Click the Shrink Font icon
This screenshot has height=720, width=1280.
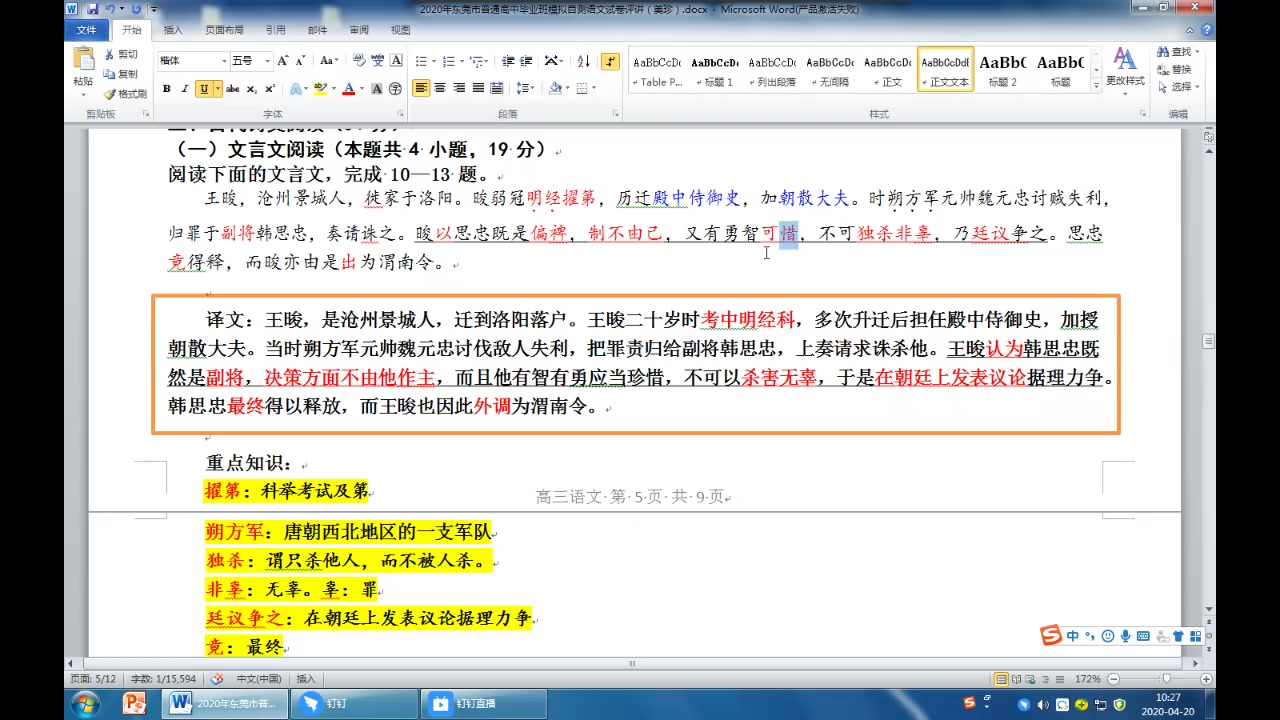301,61
